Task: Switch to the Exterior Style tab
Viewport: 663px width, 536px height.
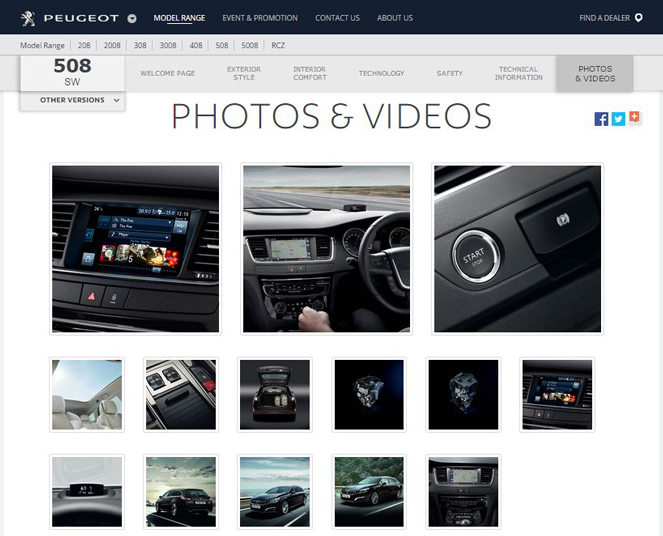Action: (x=244, y=73)
